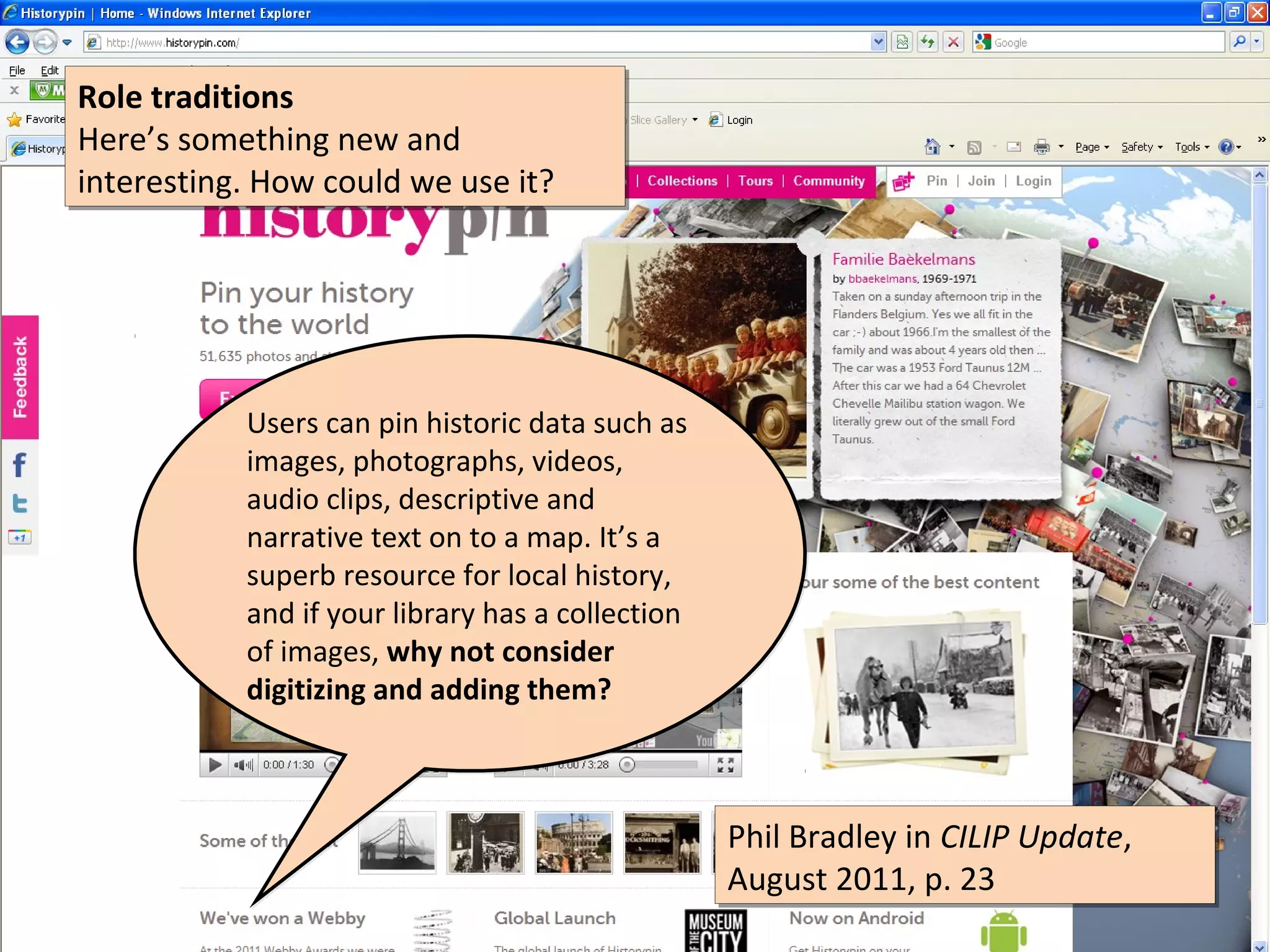Select the Historypin browser tab
The width and height of the screenshot is (1270, 952).
37,148
